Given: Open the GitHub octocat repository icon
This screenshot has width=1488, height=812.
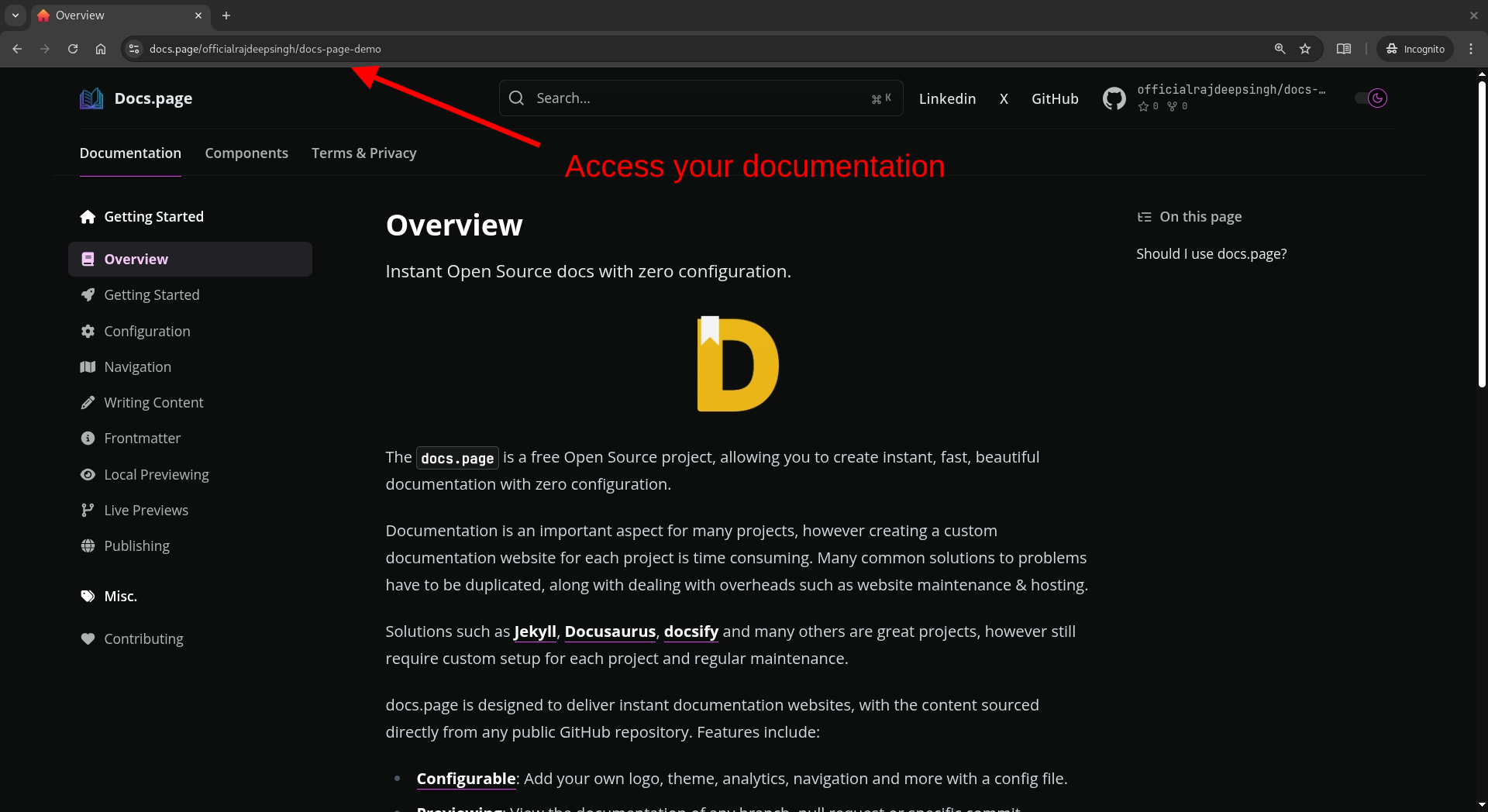Looking at the screenshot, I should tap(1114, 98).
